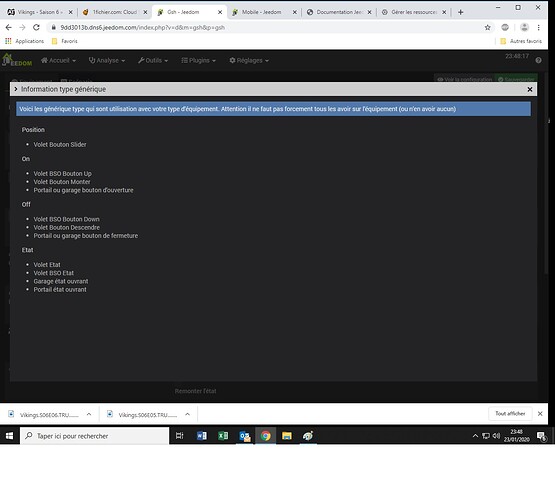
Task: Bookmark page with the star icon
Action: 487,28
